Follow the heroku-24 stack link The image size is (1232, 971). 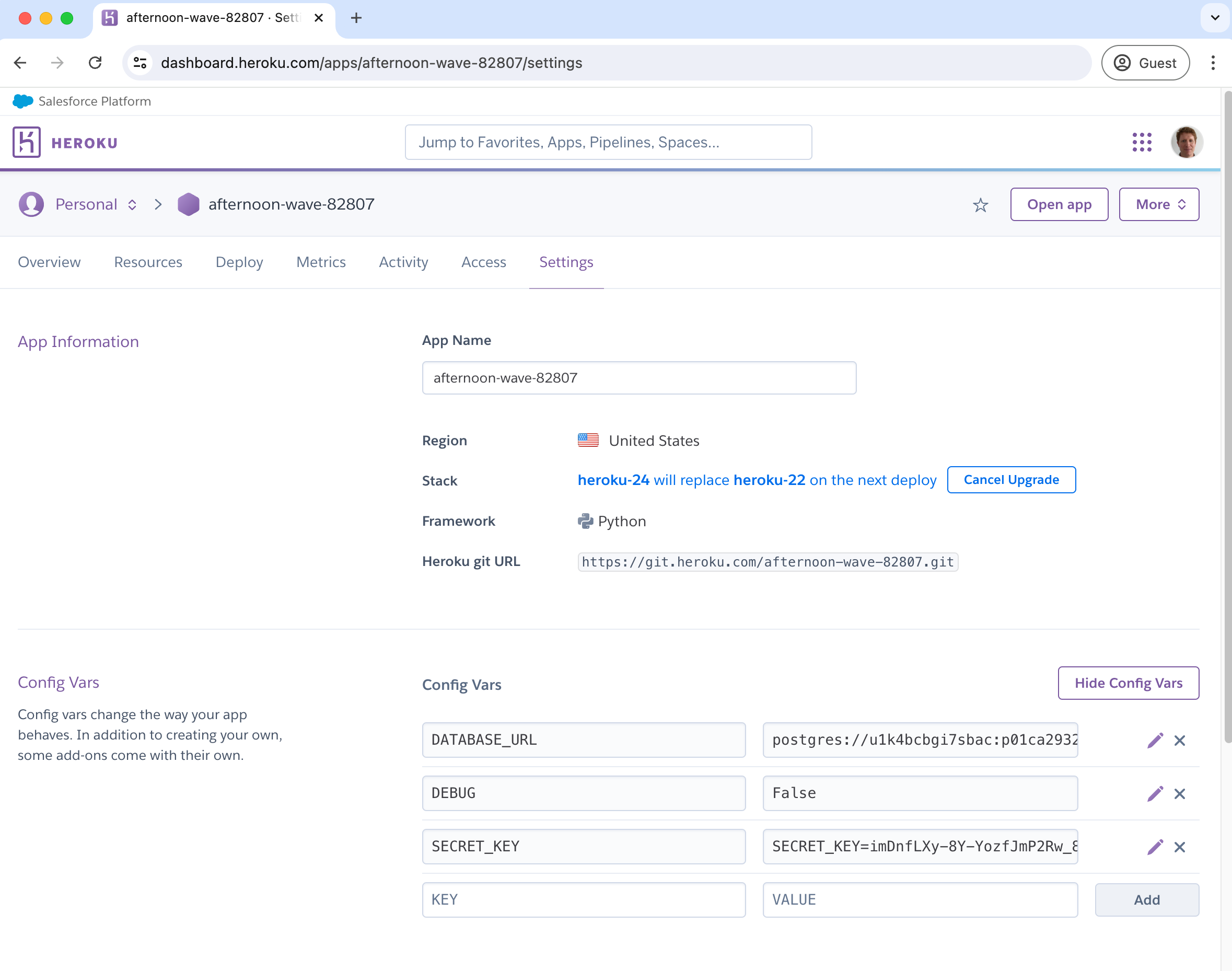613,480
